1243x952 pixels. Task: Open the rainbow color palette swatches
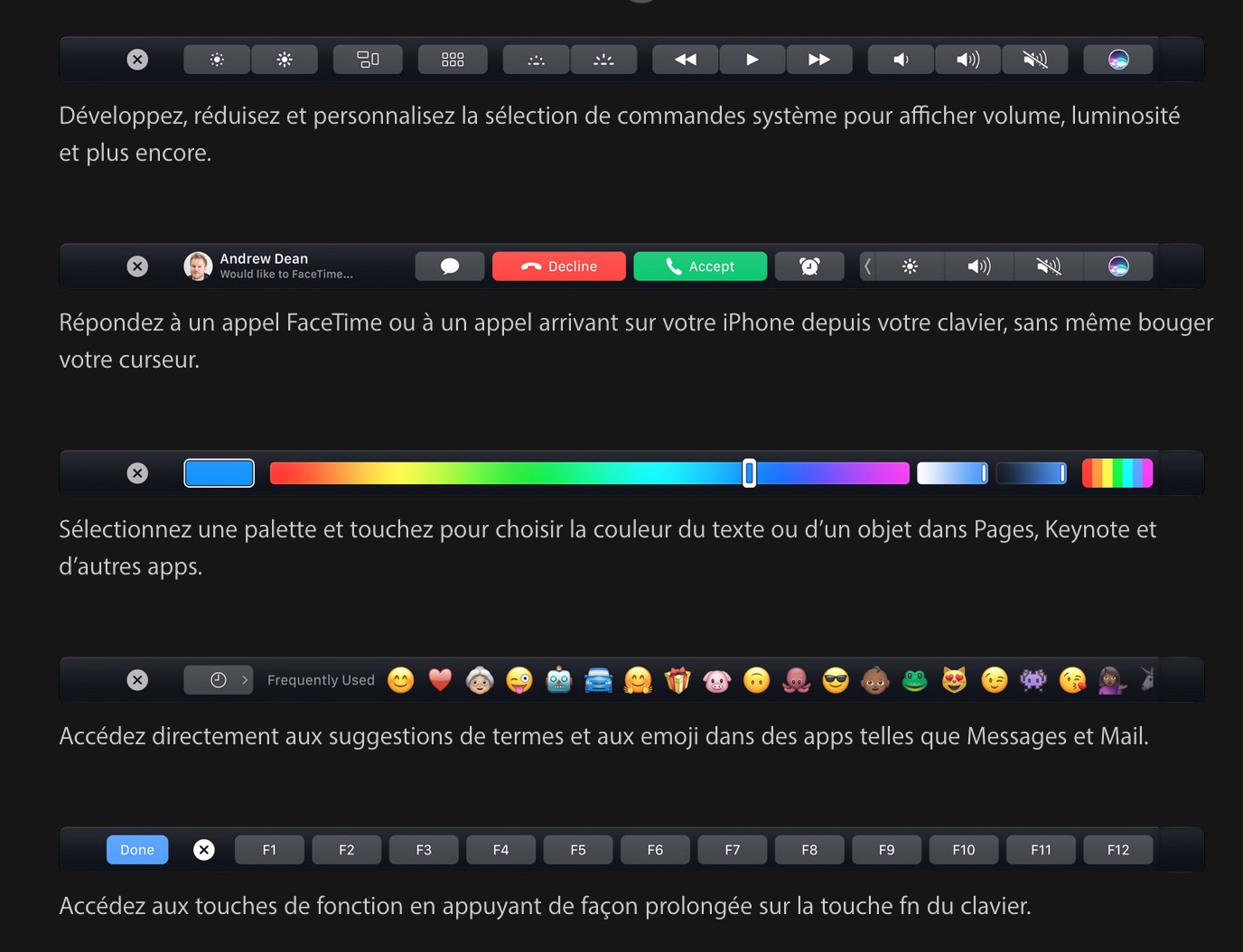point(1117,473)
